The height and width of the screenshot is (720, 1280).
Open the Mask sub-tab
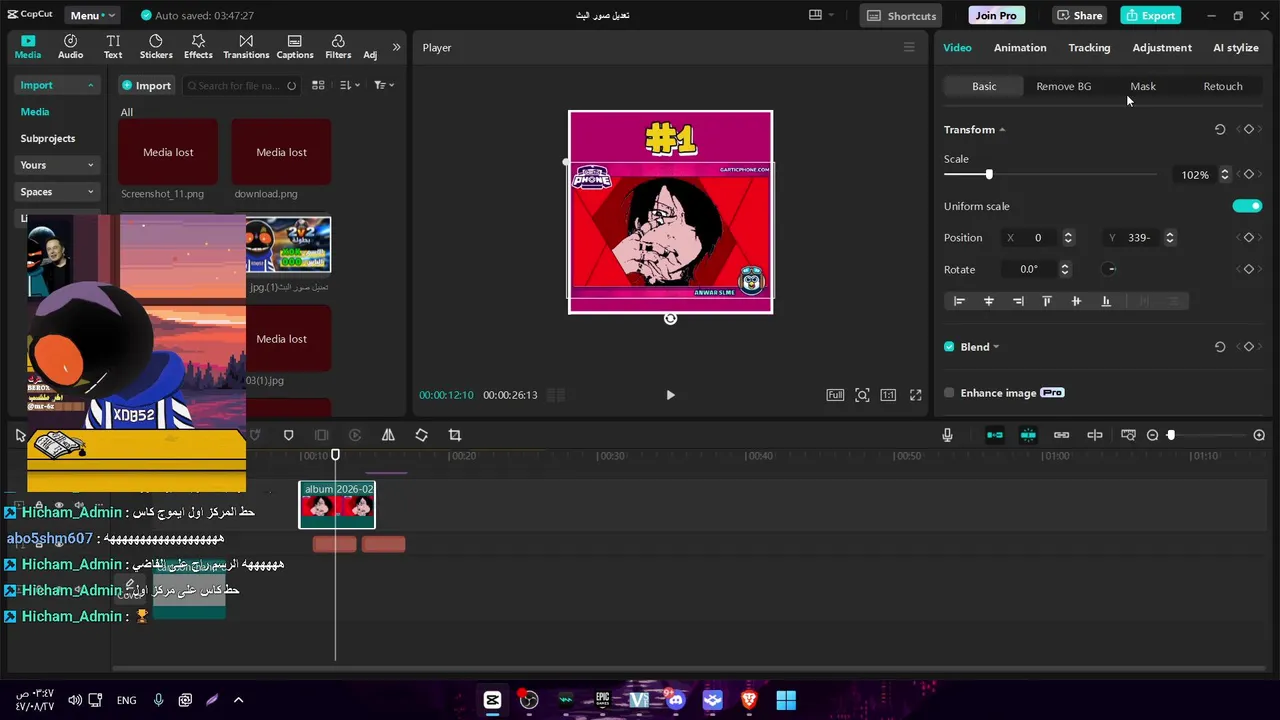[1143, 86]
